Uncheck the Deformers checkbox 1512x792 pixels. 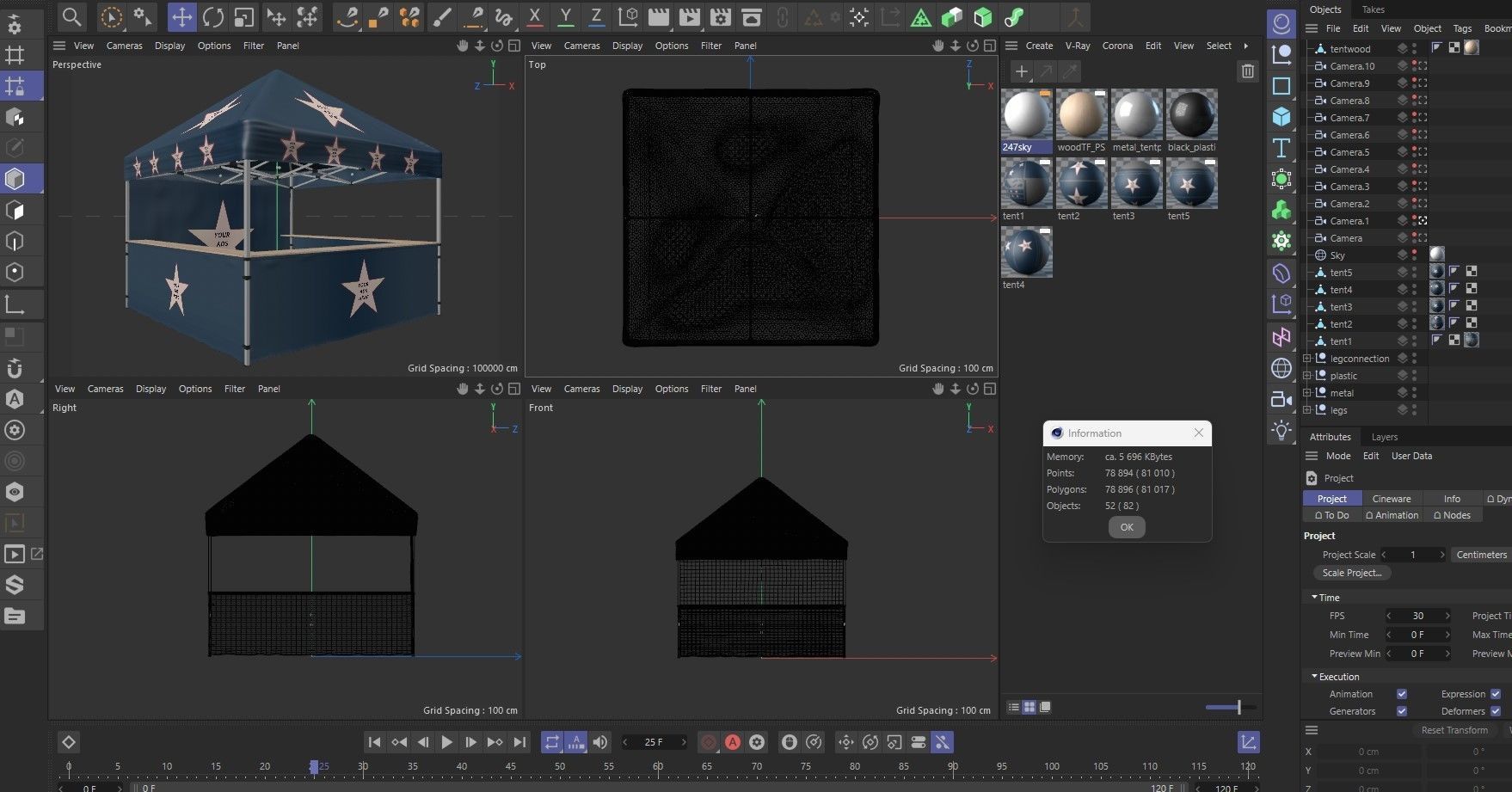pyautogui.click(x=1496, y=711)
